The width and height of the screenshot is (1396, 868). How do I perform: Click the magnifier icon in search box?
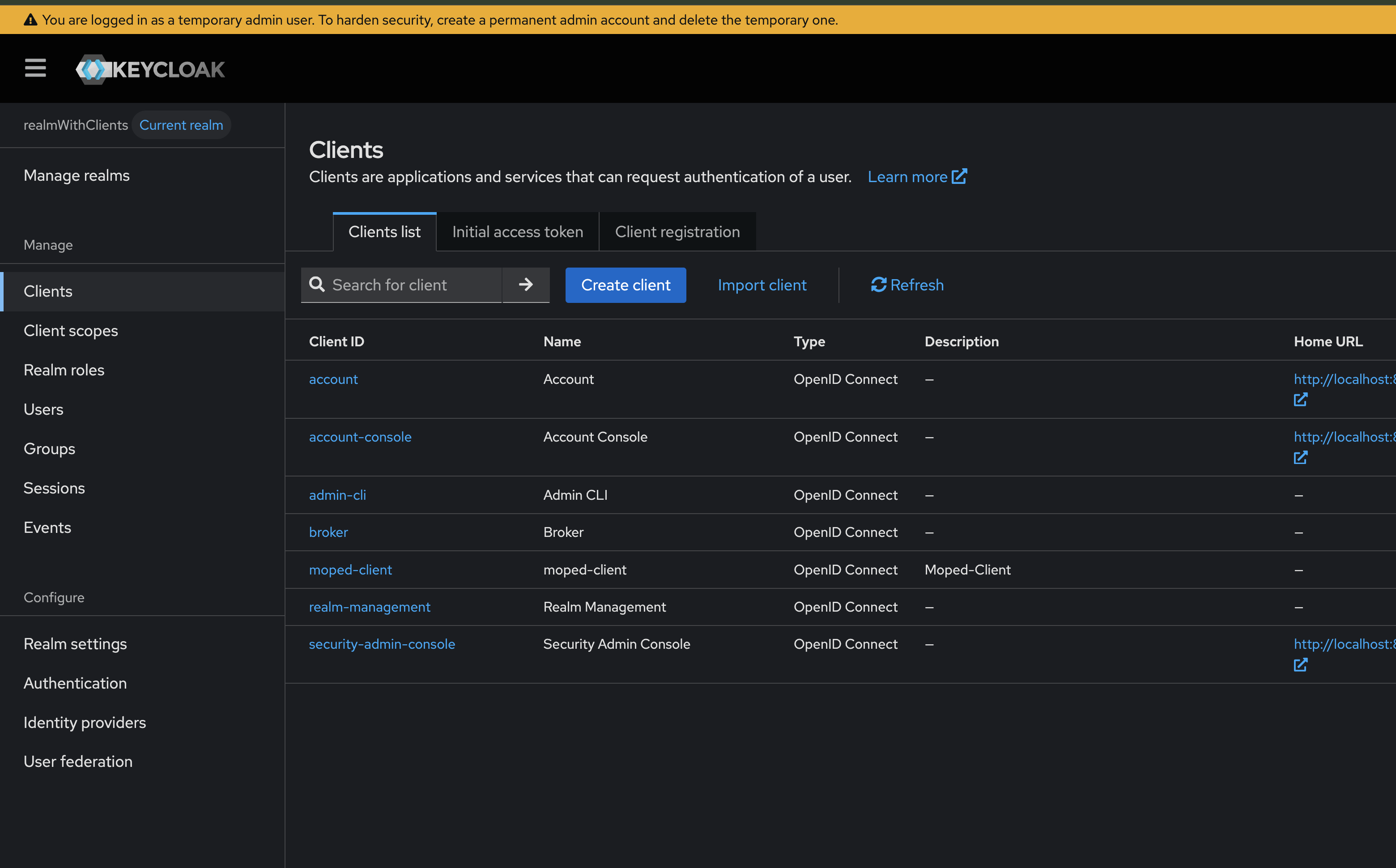pos(317,285)
